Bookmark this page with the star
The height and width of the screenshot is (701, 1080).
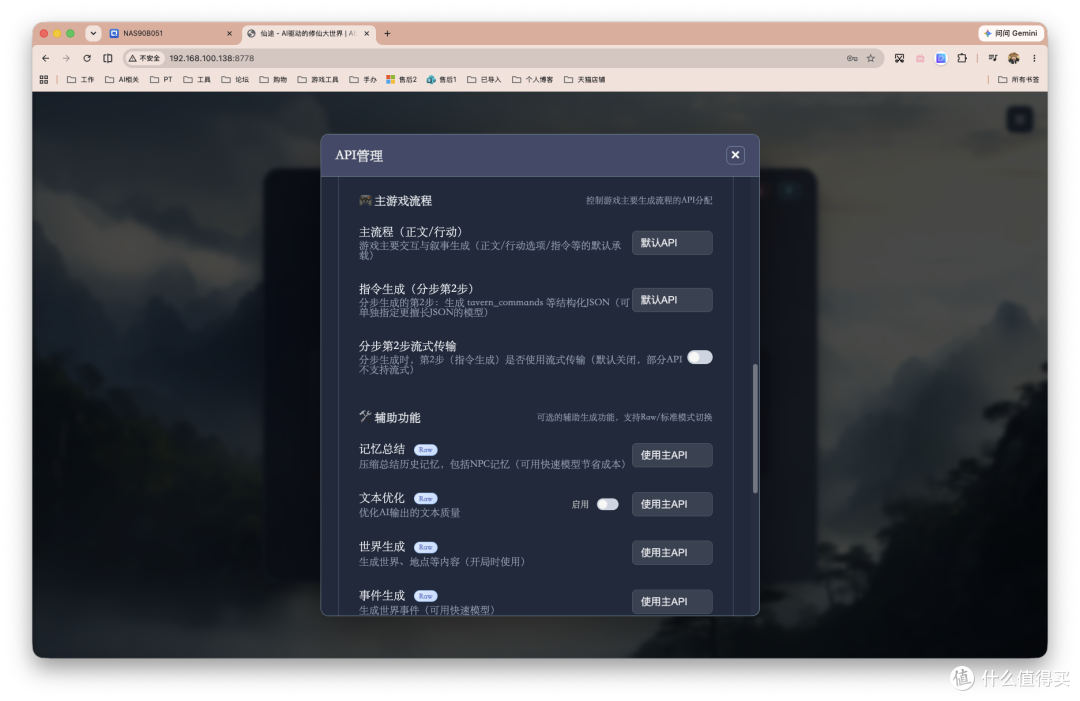click(871, 59)
